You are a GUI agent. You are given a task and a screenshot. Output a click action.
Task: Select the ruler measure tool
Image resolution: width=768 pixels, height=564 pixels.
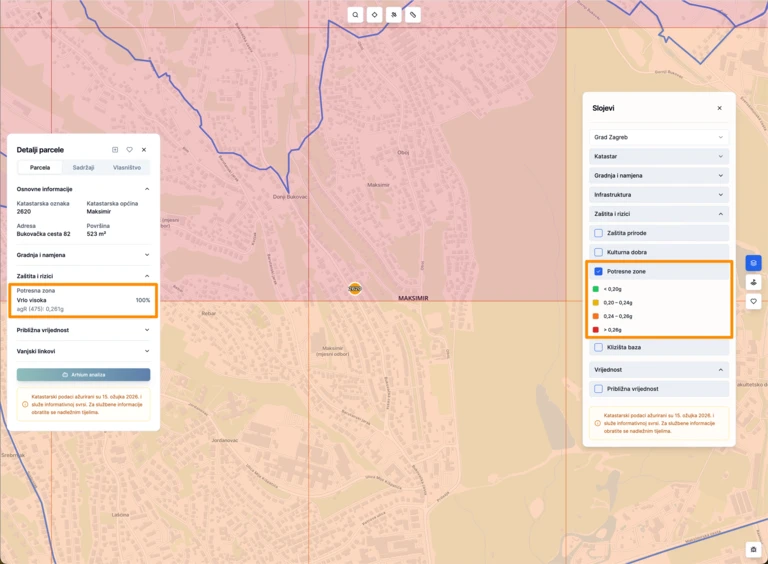pyautogui.click(x=413, y=15)
